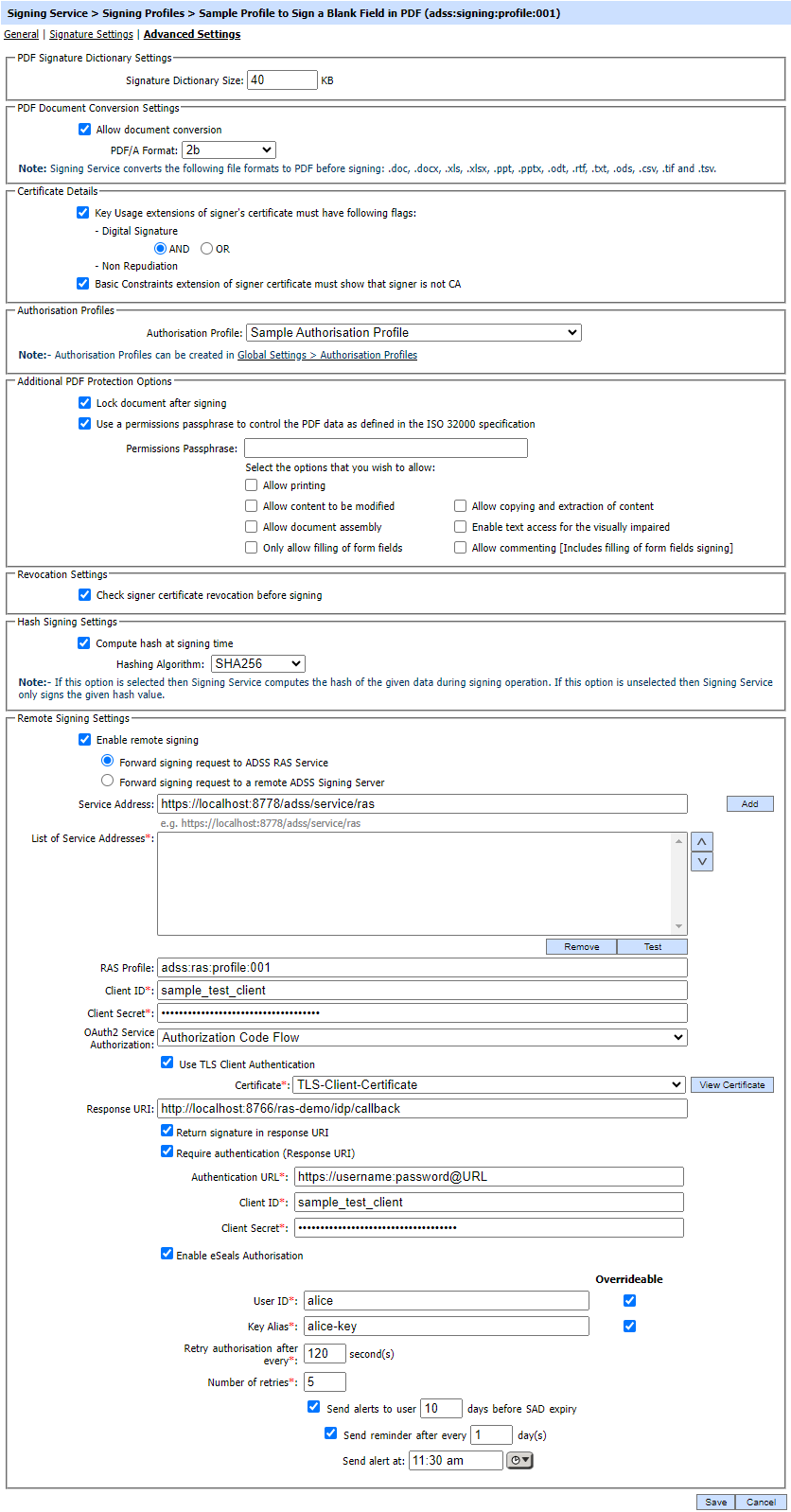Open the General tab
Viewport: 791px width, 1512px height.
[x=21, y=34]
